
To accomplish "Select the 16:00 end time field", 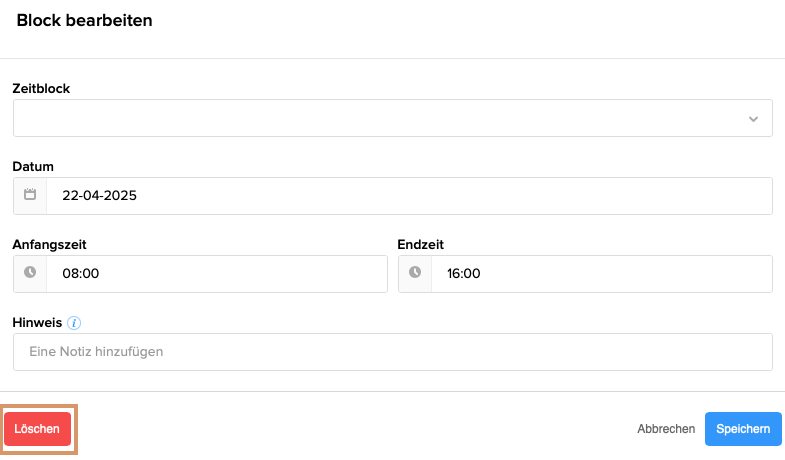I will (x=600, y=273).
